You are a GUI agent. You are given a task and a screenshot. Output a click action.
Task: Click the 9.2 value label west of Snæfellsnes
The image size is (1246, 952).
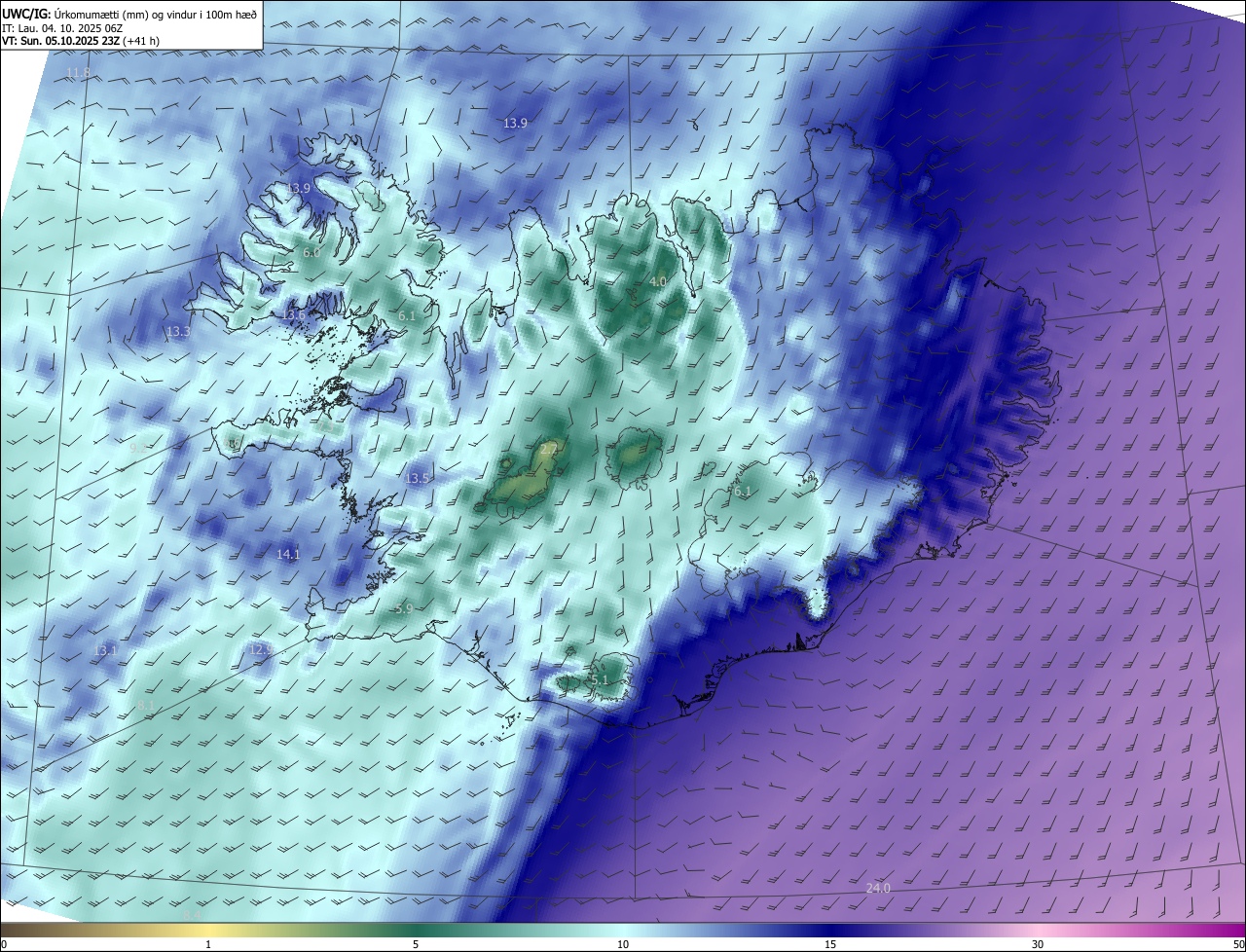coord(139,448)
